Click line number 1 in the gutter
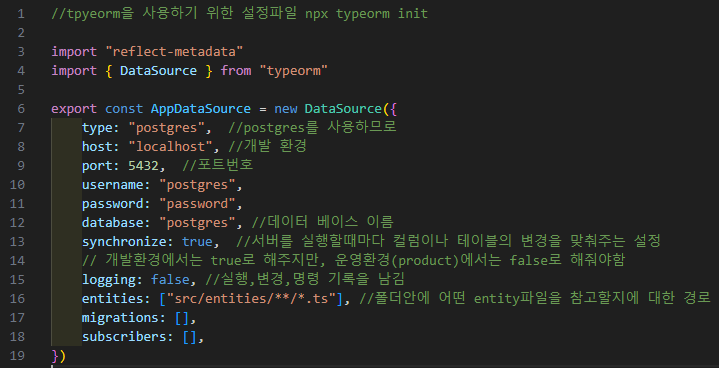This screenshot has height=368, width=719. tap(21, 14)
